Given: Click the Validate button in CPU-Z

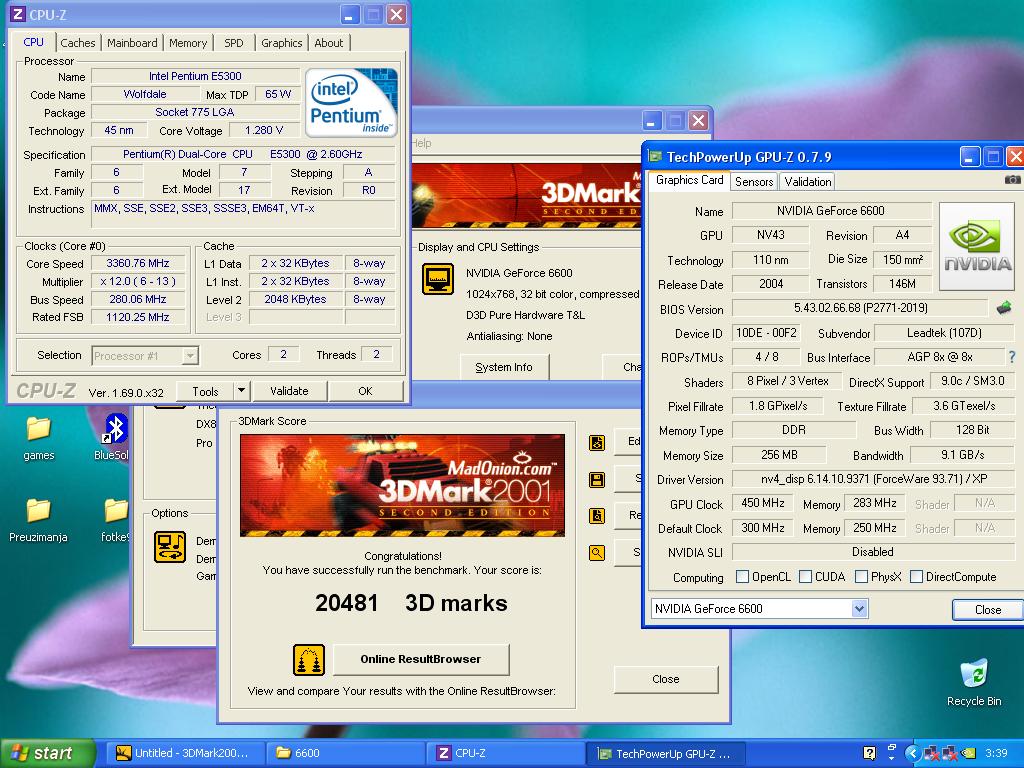Looking at the screenshot, I should pos(289,391).
